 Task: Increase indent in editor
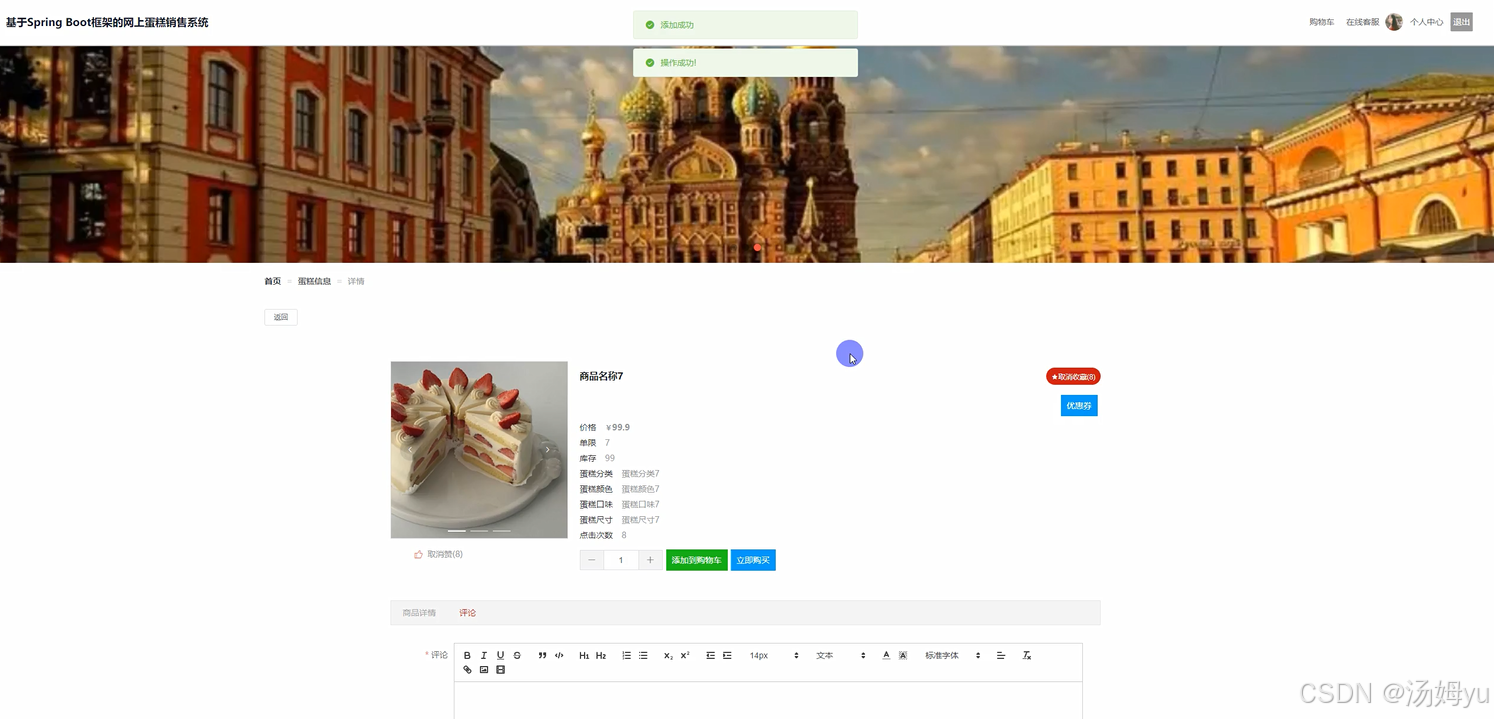click(x=727, y=656)
